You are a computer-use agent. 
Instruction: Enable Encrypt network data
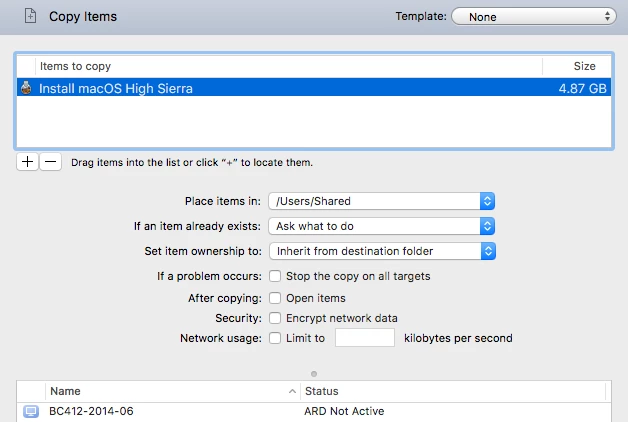[x=275, y=318]
